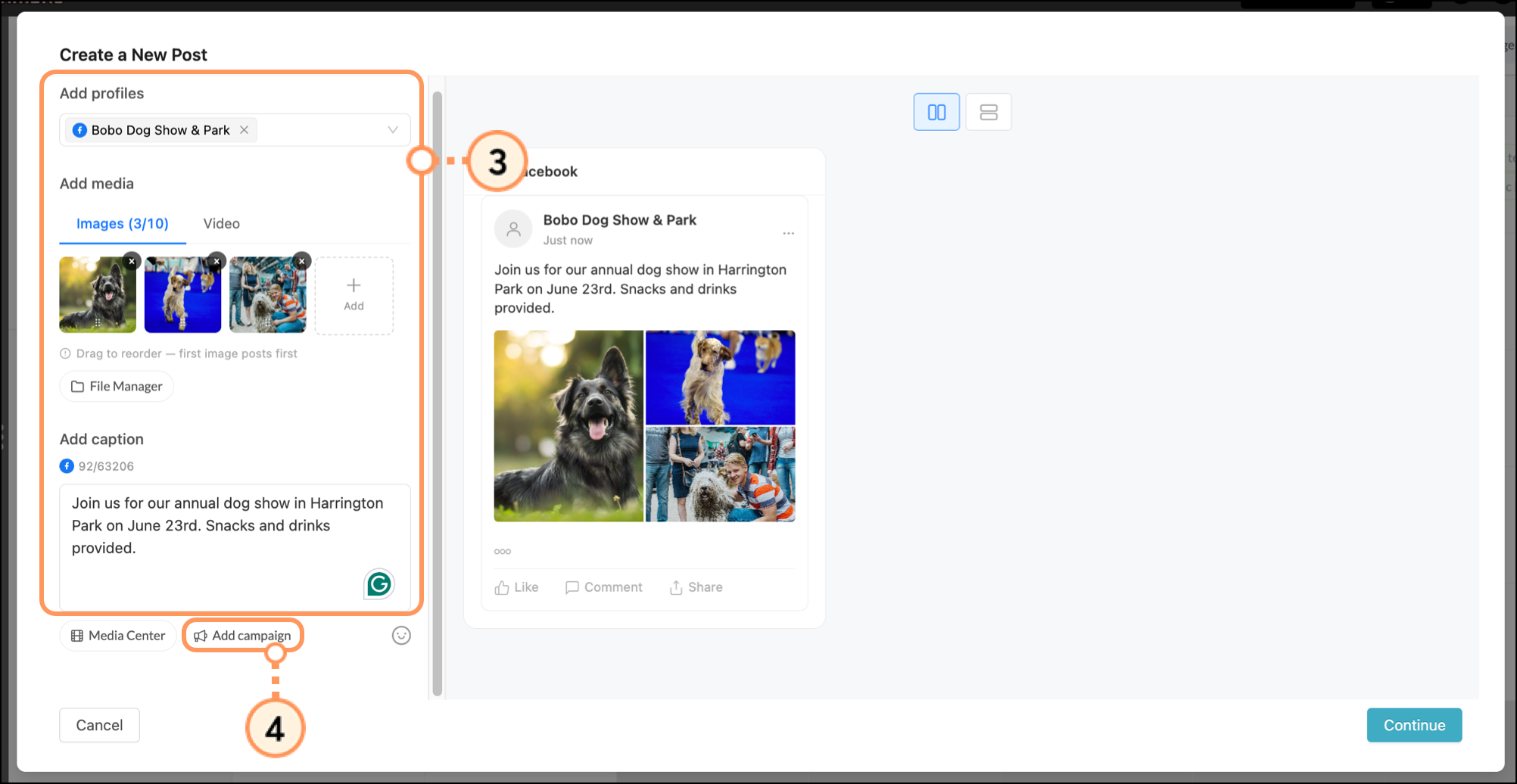Remove the blue-background dog show image
Screen dimensions: 1517x784
point(216,261)
